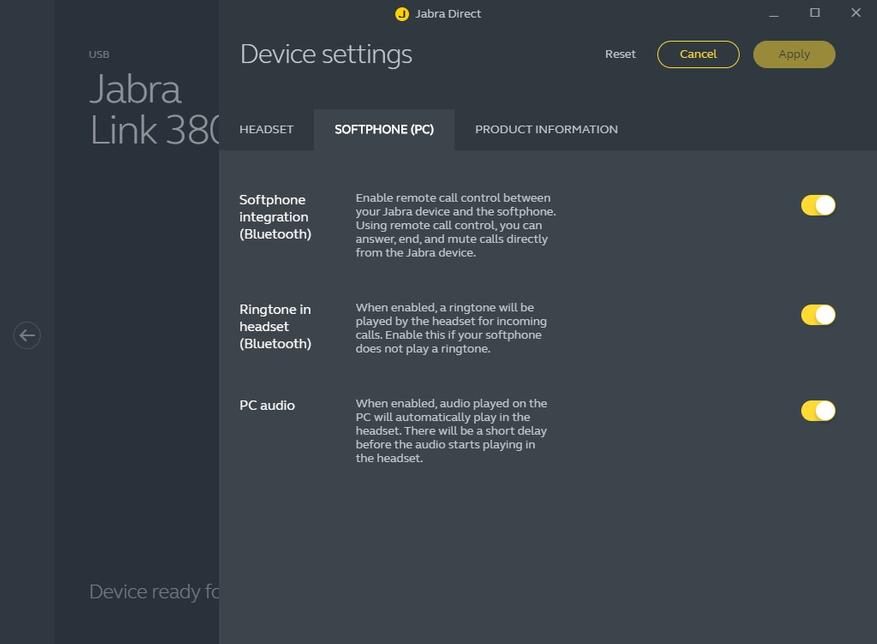Image resolution: width=877 pixels, height=644 pixels.
Task: Maximize the Jabra Direct window
Action: (x=815, y=13)
